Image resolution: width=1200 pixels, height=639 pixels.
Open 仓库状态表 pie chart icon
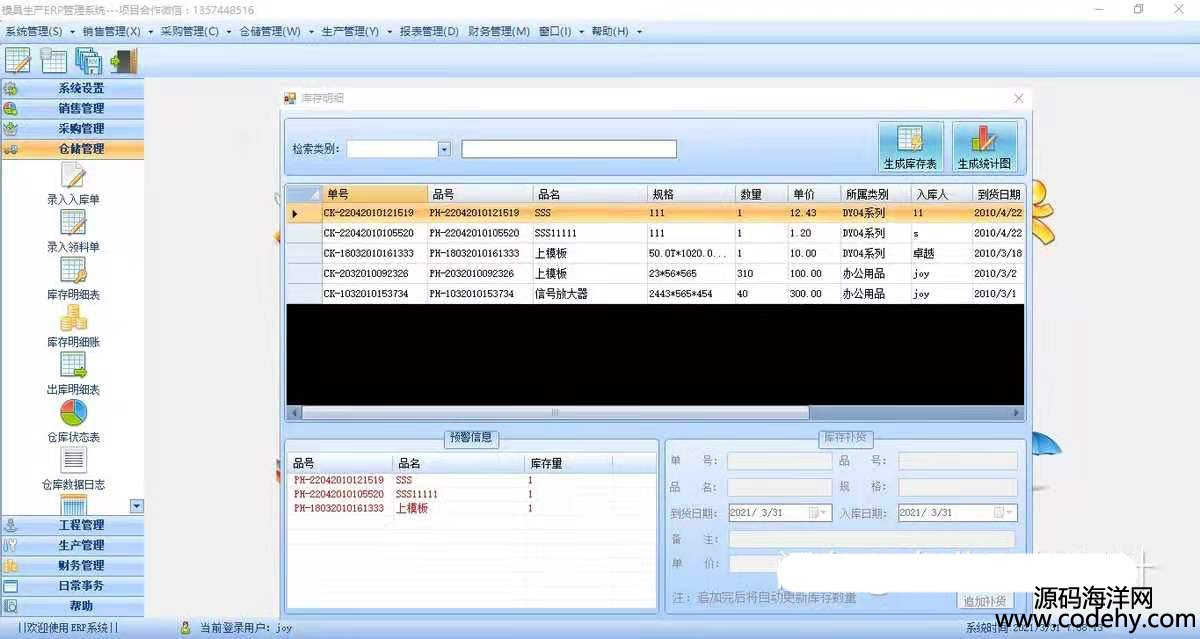coord(73,413)
